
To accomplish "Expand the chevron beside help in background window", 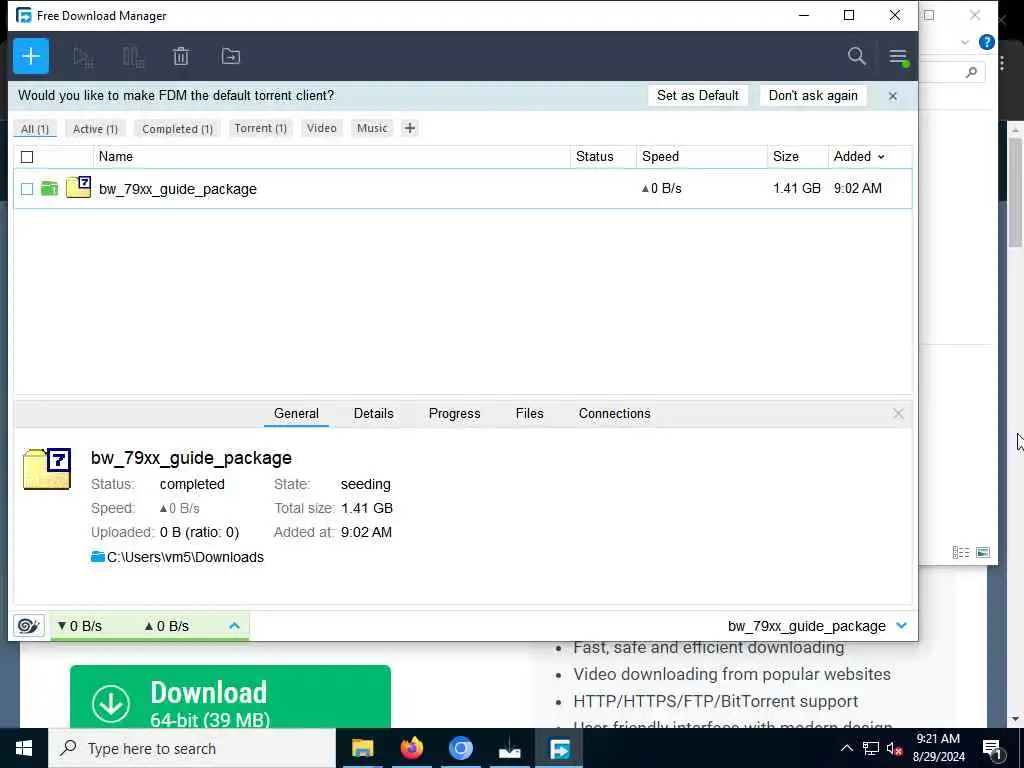I will pyautogui.click(x=965, y=42).
